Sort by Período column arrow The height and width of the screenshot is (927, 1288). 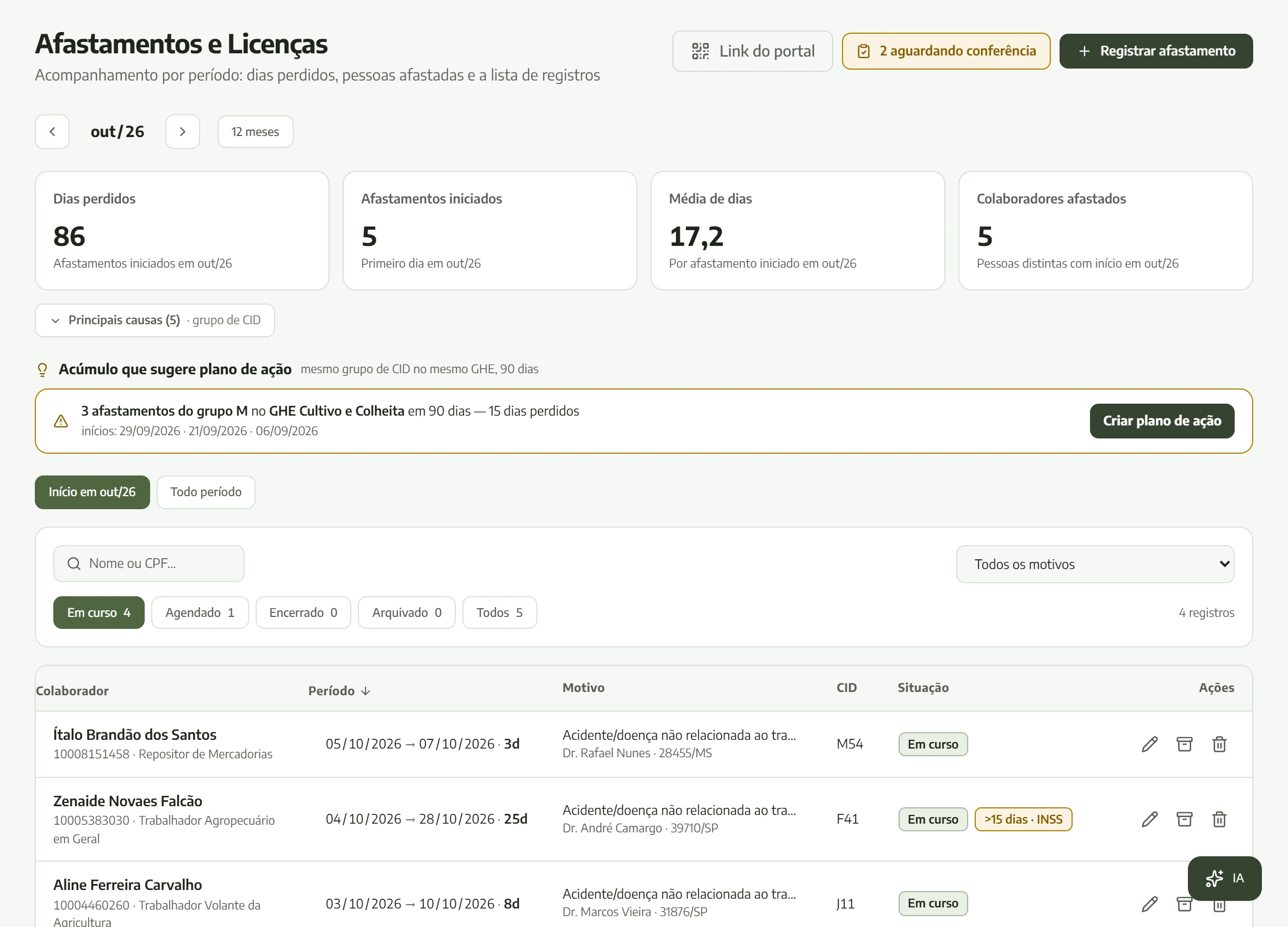coord(366,691)
